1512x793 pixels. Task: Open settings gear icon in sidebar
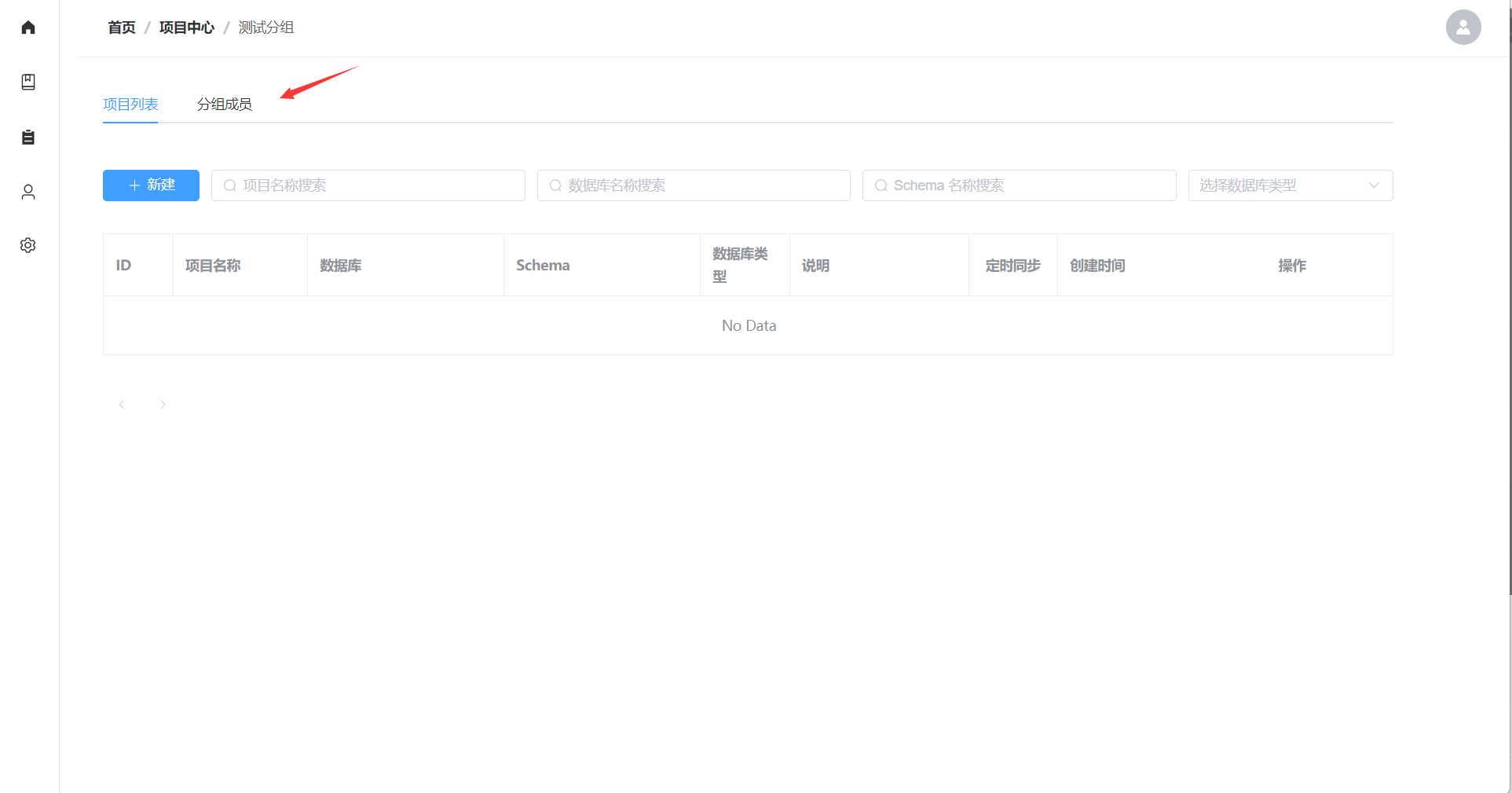[x=28, y=245]
